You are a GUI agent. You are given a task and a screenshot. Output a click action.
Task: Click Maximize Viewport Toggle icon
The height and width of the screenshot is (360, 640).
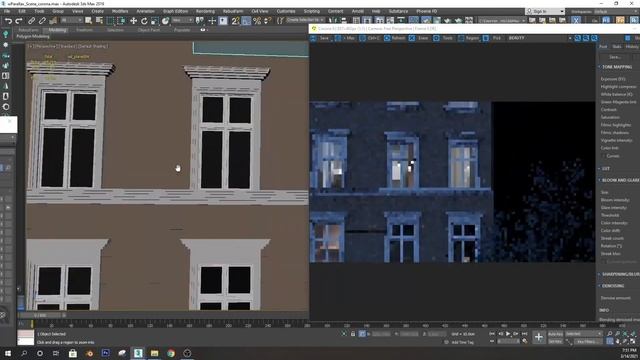(633, 341)
